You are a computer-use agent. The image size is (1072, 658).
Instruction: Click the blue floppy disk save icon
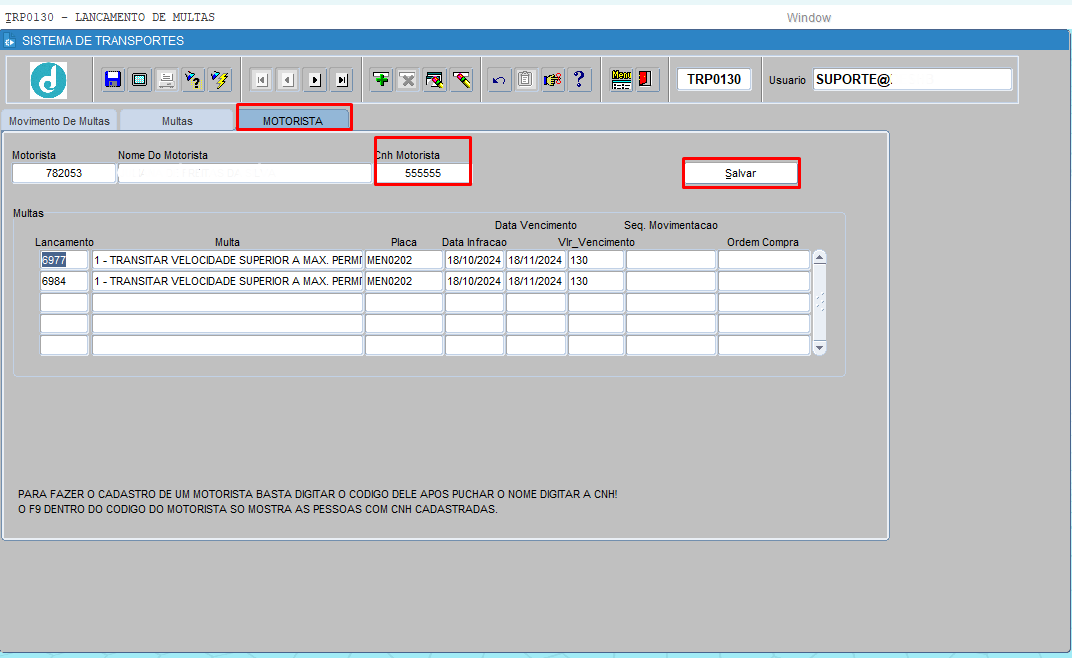pyautogui.click(x=113, y=79)
